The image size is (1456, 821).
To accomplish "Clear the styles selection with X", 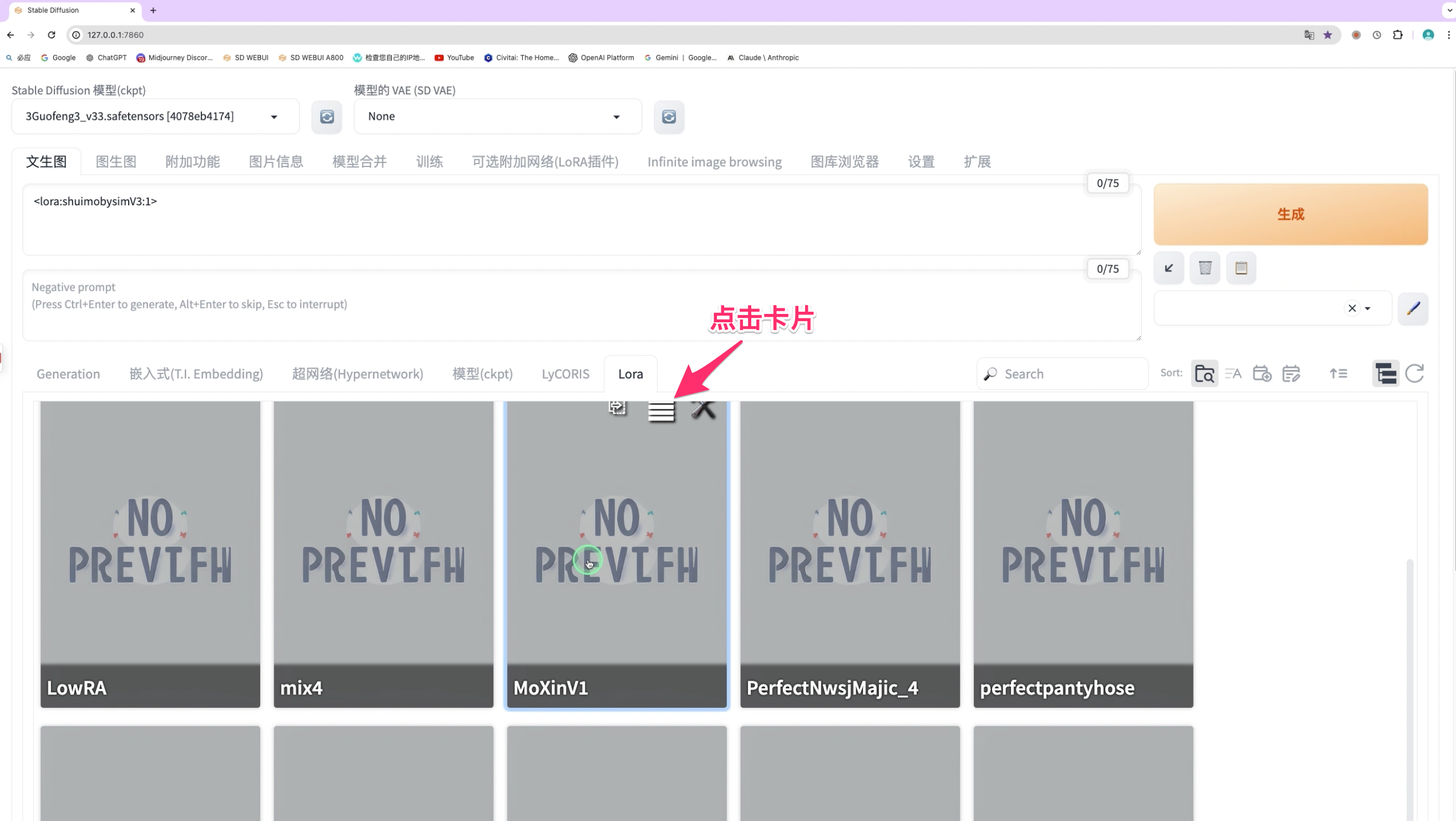I will click(1352, 308).
